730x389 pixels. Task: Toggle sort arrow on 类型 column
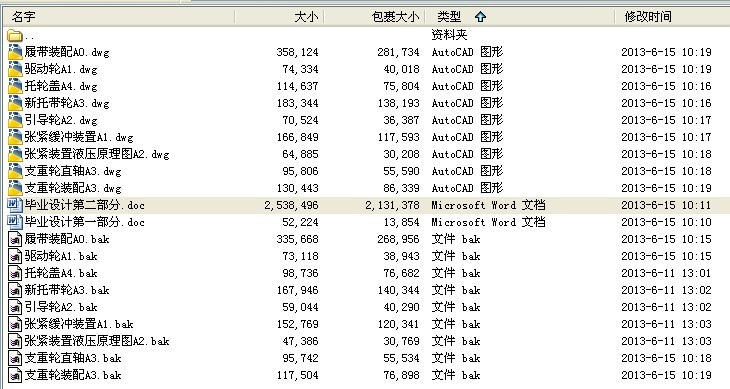[480, 17]
